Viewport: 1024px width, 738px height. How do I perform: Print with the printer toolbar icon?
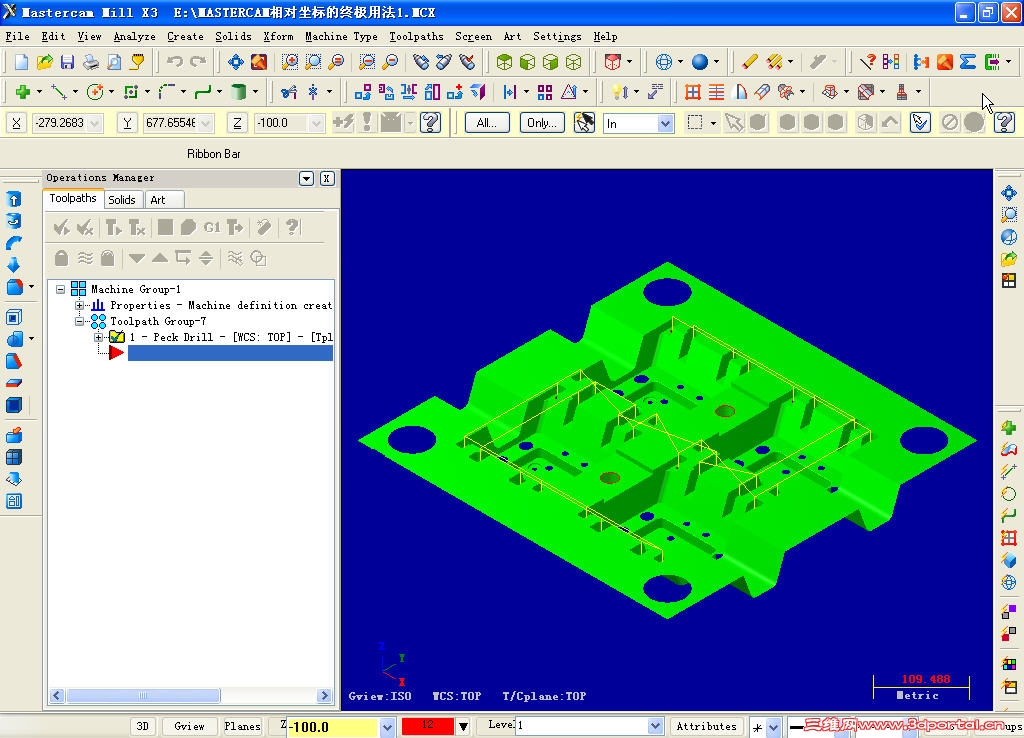91,62
